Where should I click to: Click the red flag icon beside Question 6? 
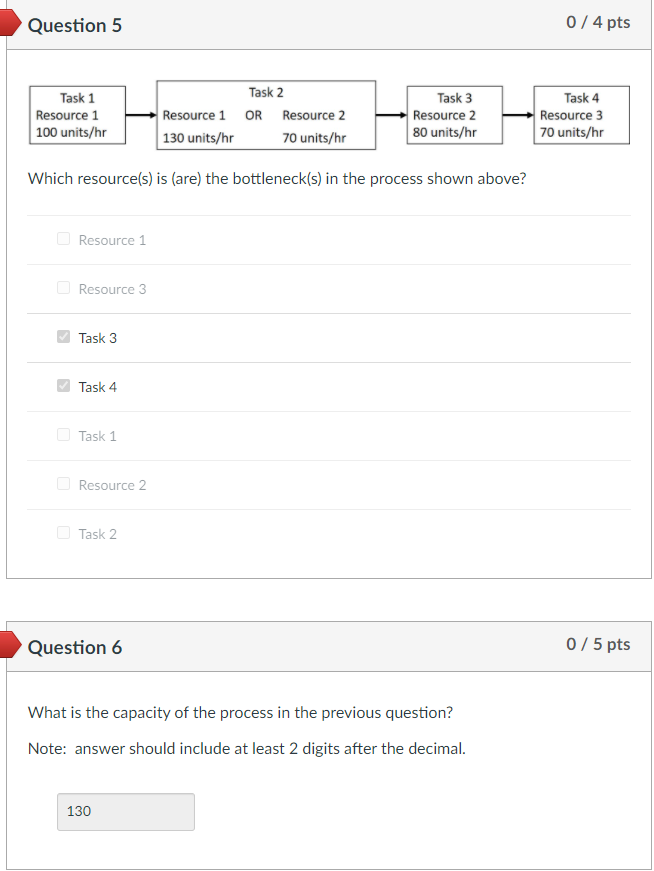[10, 647]
